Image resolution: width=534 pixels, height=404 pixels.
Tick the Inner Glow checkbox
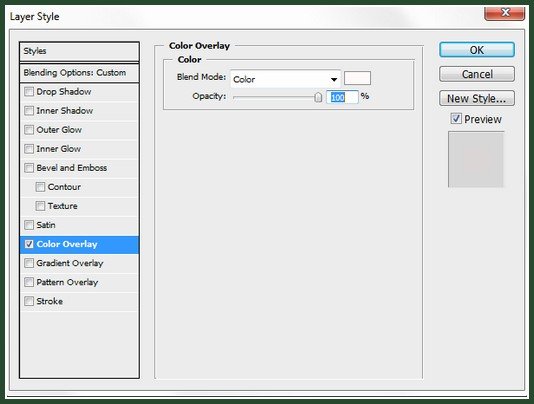pos(29,149)
